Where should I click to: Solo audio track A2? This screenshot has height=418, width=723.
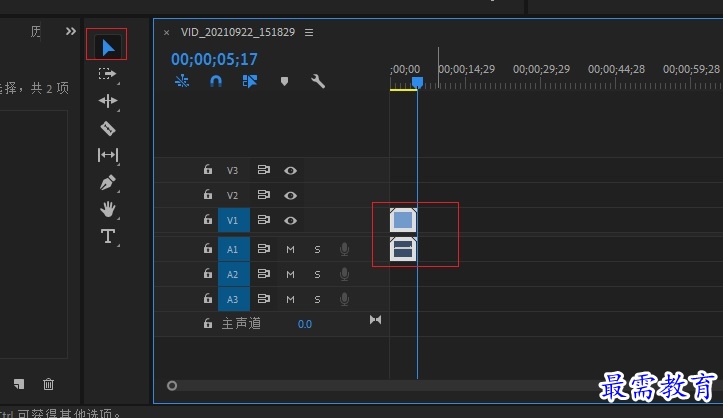(x=317, y=274)
